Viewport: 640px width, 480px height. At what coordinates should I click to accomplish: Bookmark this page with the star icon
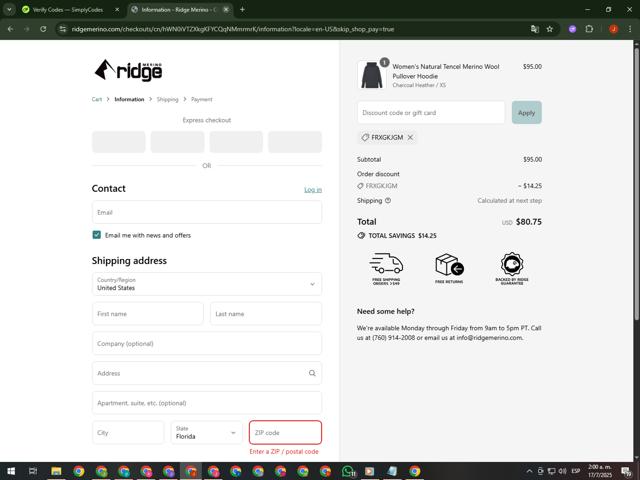pos(550,29)
